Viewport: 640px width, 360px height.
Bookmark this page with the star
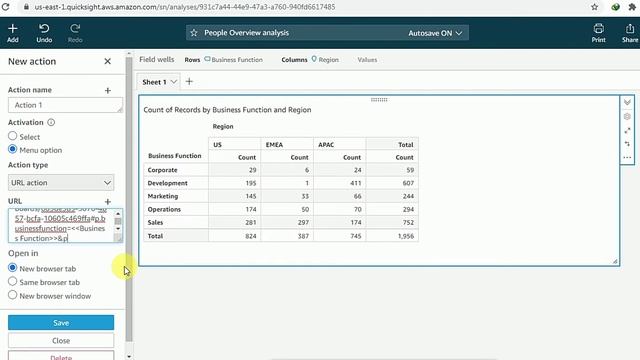pos(594,7)
